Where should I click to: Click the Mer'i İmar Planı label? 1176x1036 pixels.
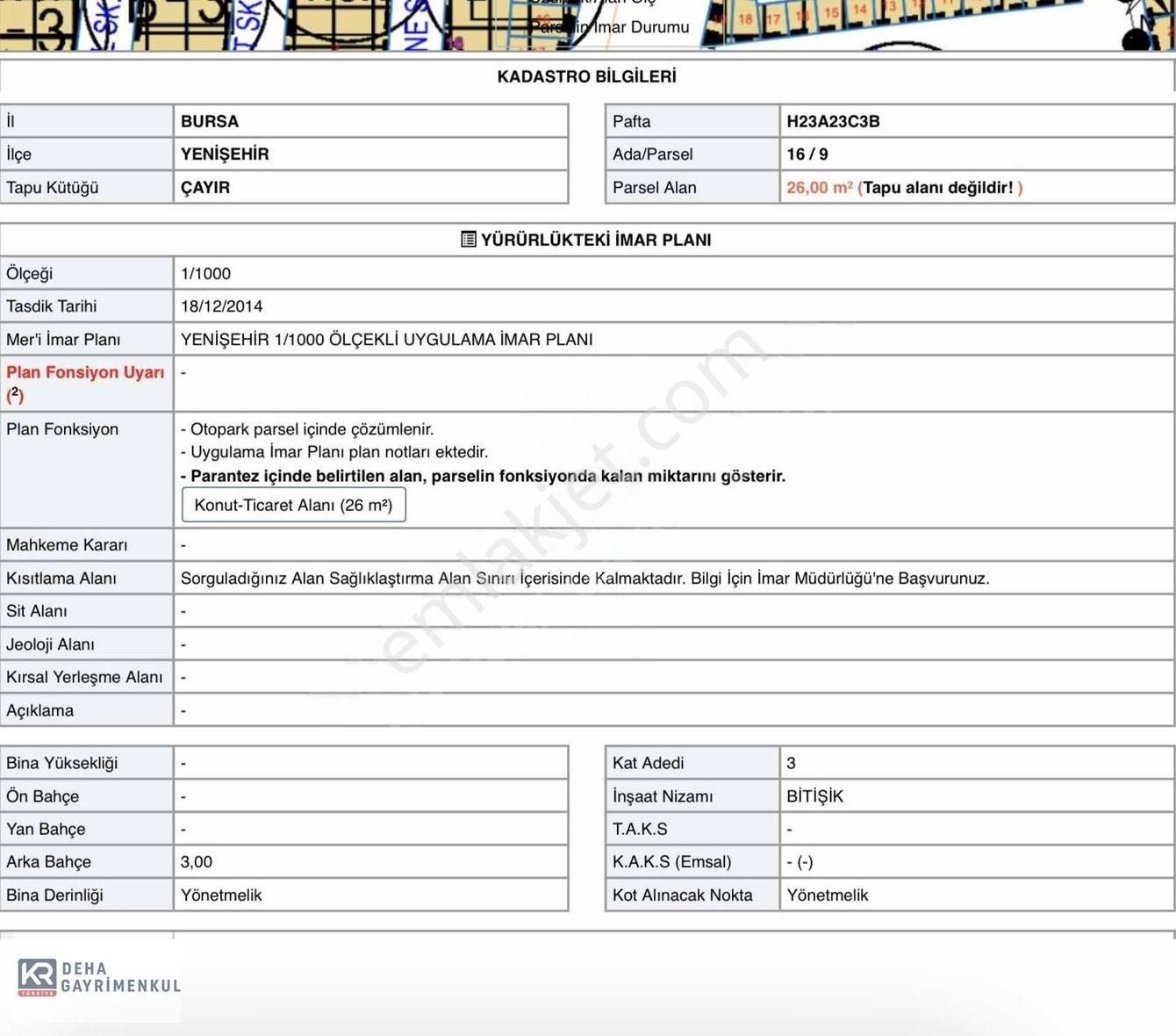tap(63, 339)
